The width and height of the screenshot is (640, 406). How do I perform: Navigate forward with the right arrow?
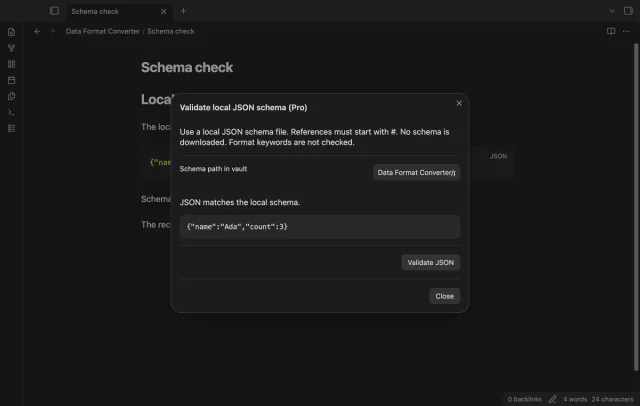click(x=52, y=31)
